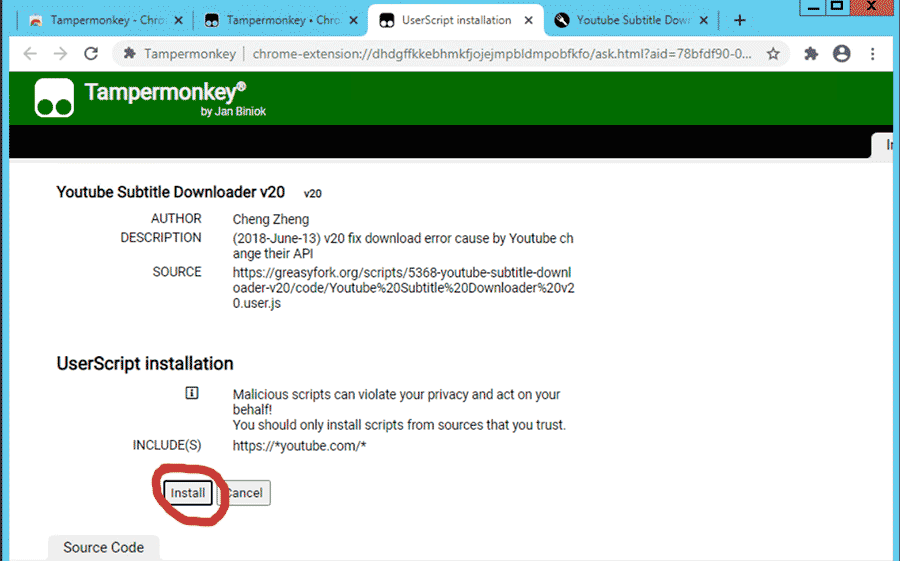Go back with browser back arrow
Image resolution: width=900 pixels, height=561 pixels.
(30, 53)
